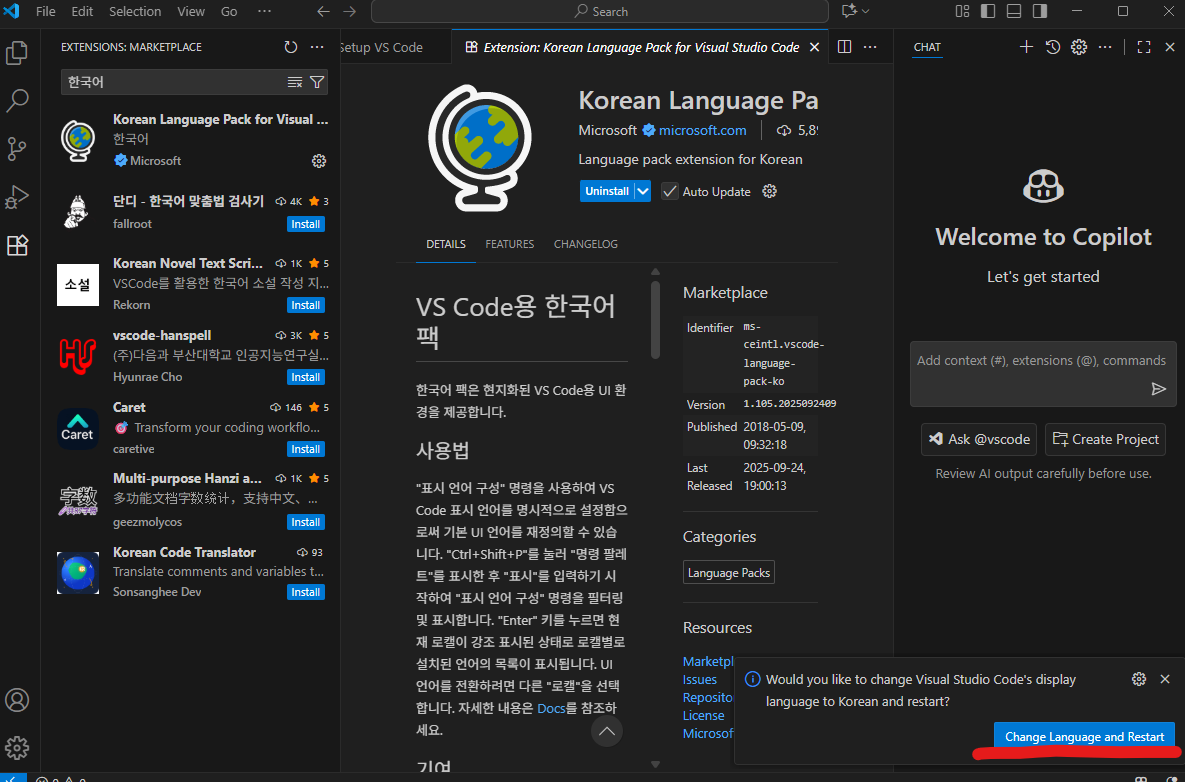
Task: Click the title bar Search box
Action: (600, 11)
